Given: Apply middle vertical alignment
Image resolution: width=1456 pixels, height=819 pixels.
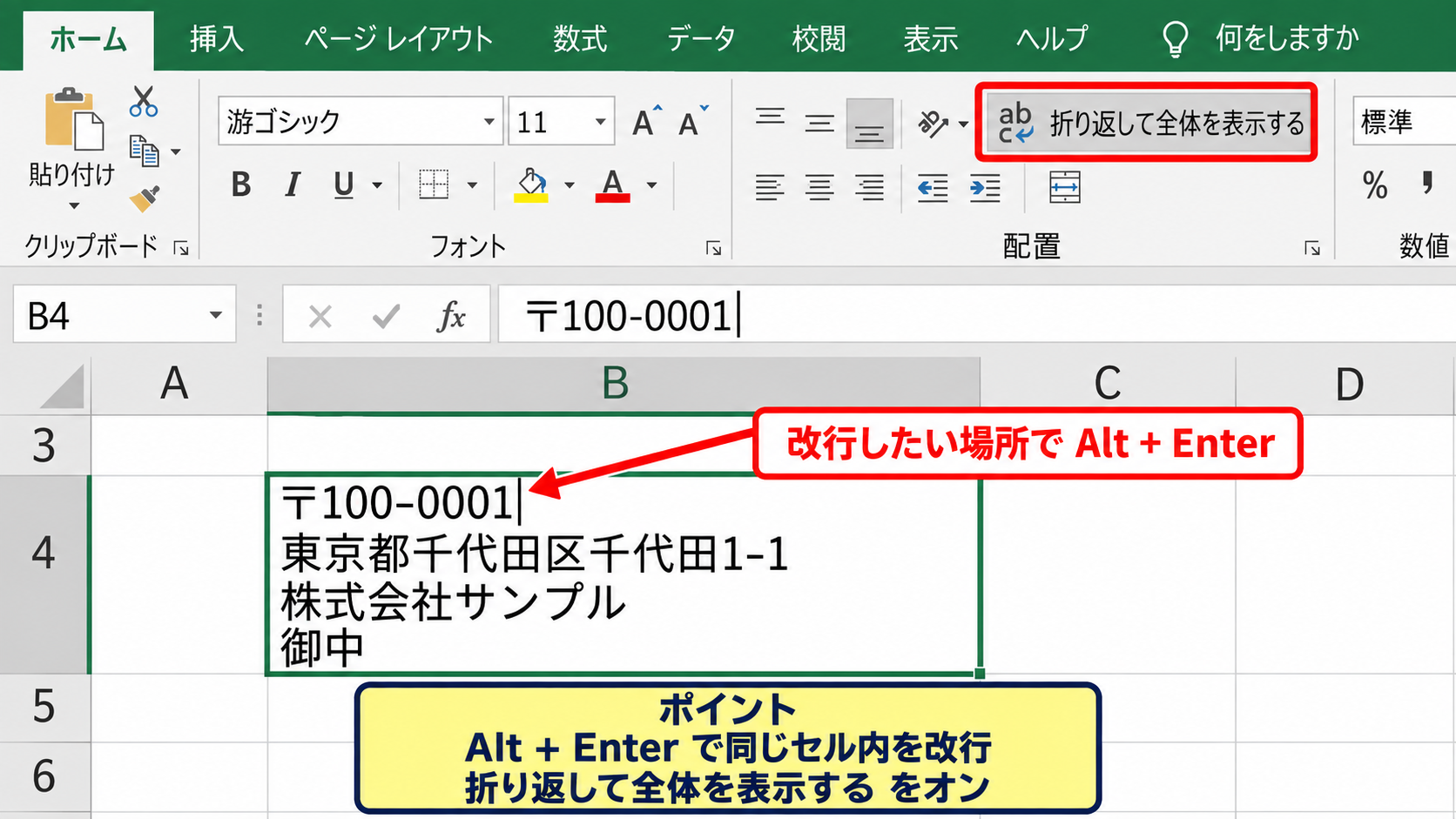Looking at the screenshot, I should click(x=819, y=123).
